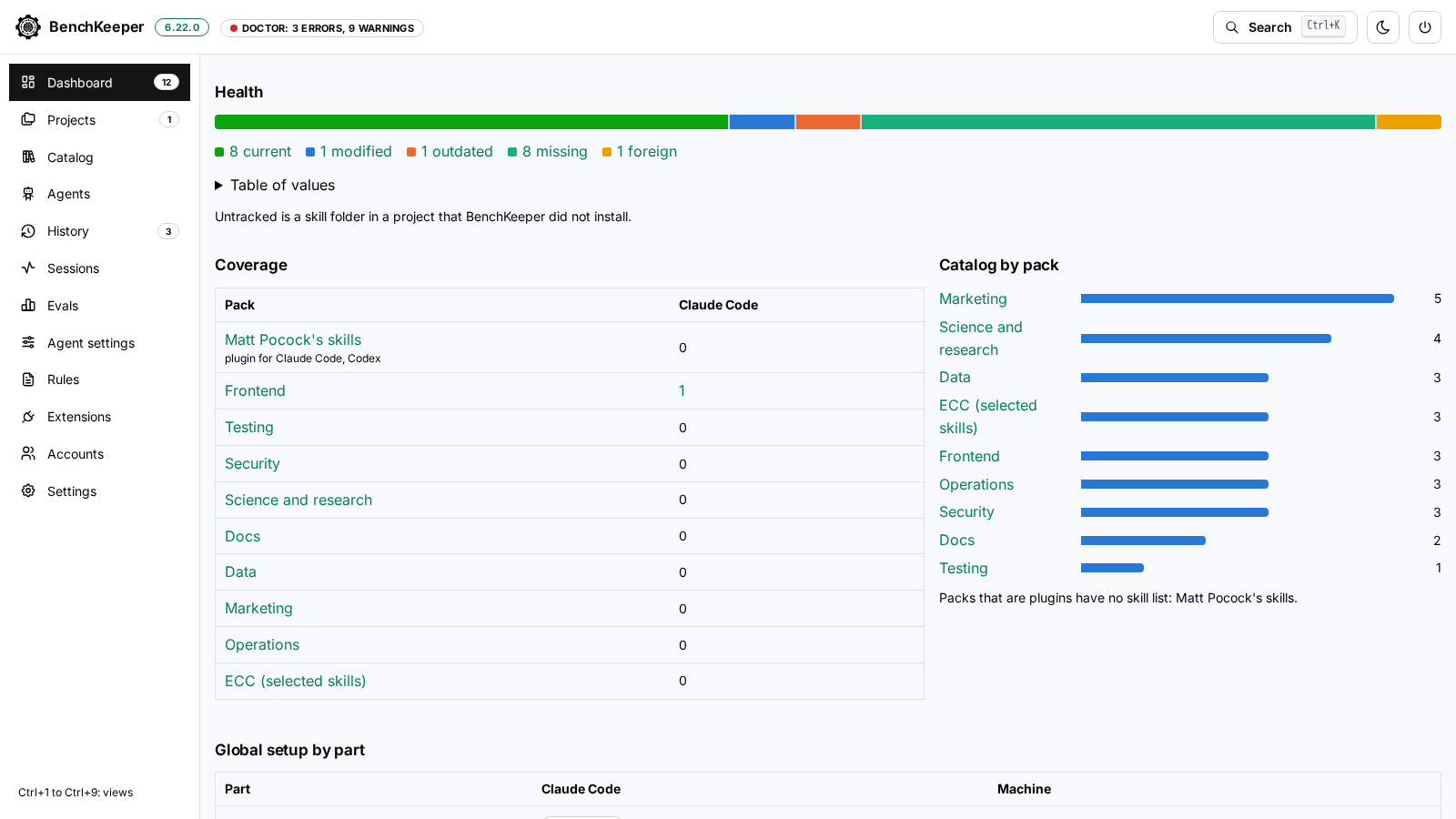
Task: Open Docs pack in Catalog by pack
Action: click(x=956, y=540)
